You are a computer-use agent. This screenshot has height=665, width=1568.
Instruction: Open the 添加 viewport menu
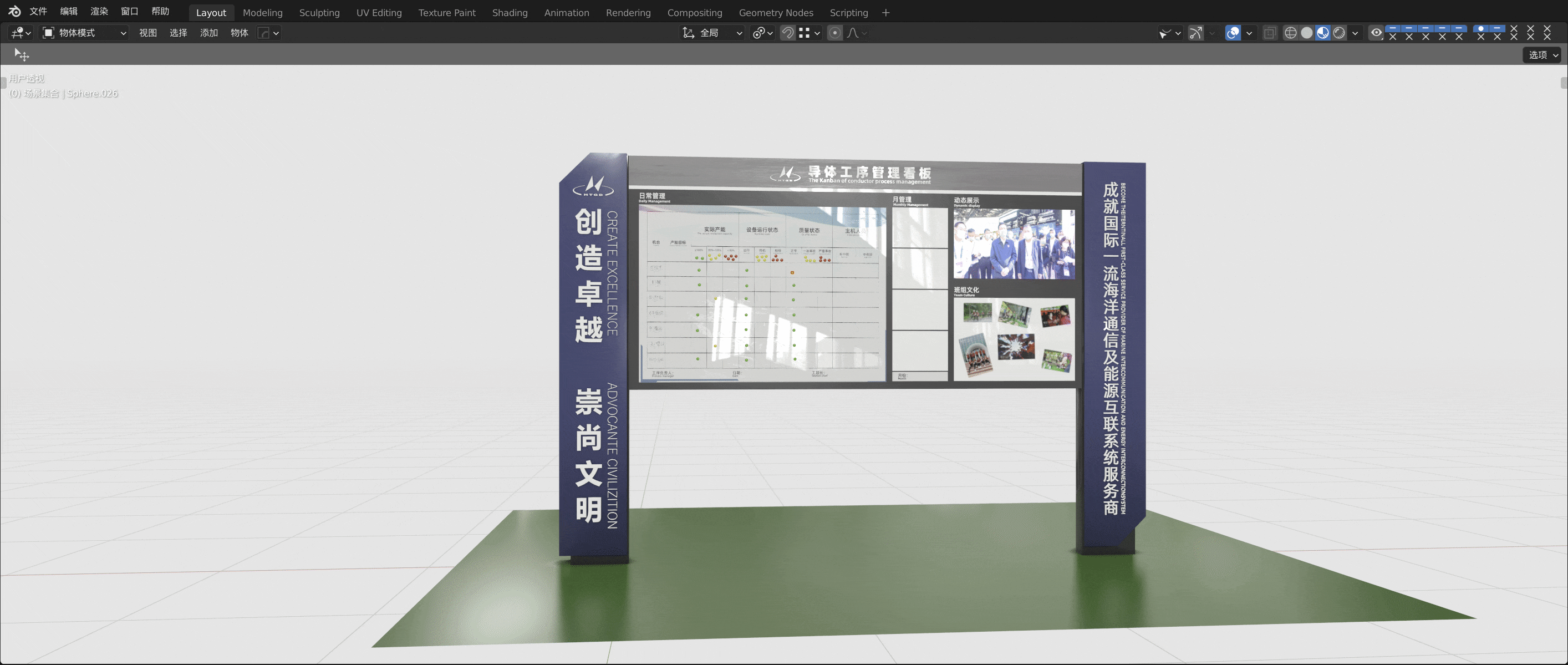209,33
